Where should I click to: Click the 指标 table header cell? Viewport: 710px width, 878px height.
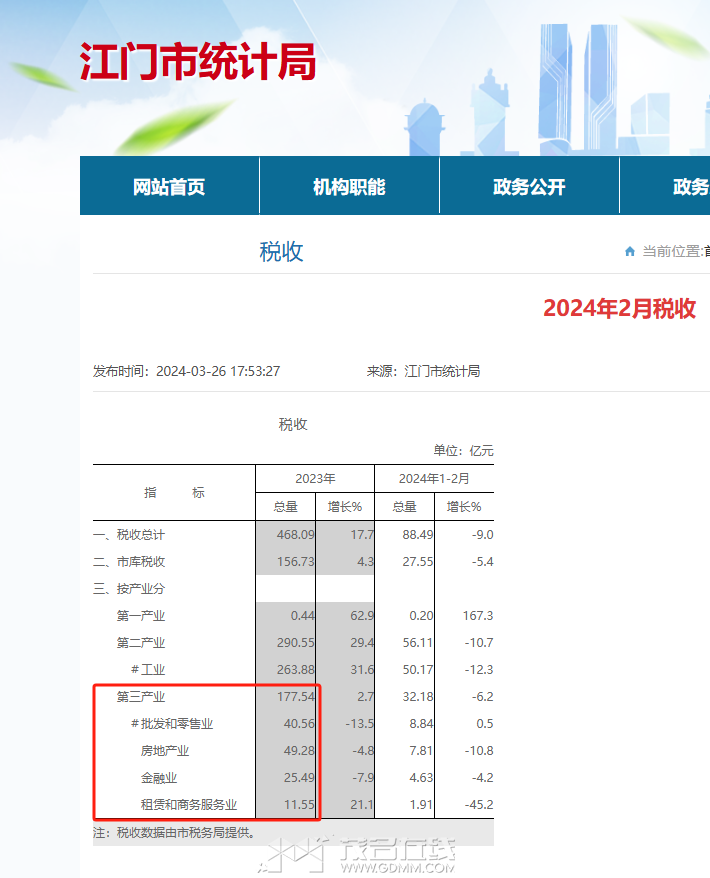pos(174,492)
